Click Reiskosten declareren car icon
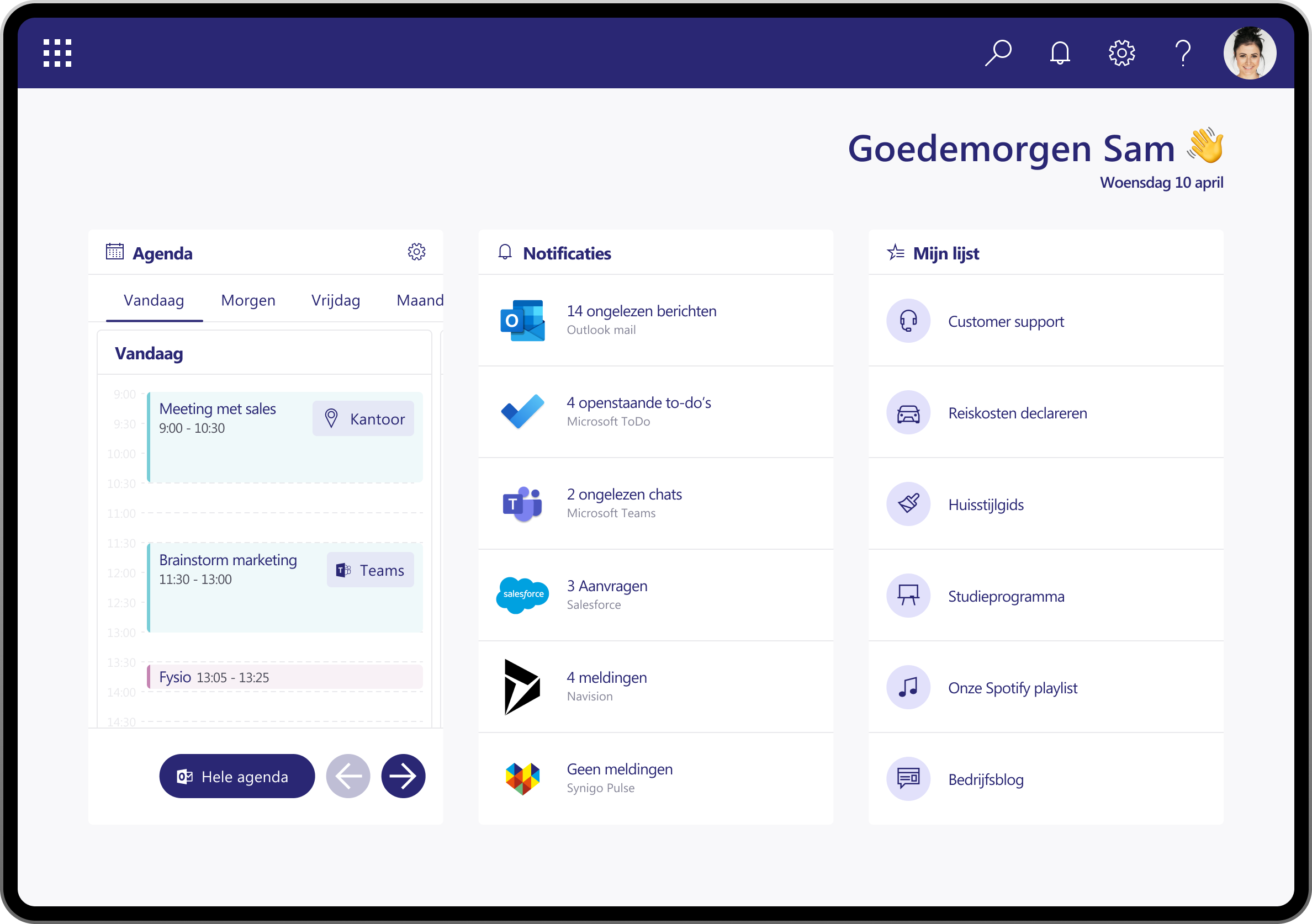This screenshot has height=924, width=1312. click(908, 412)
